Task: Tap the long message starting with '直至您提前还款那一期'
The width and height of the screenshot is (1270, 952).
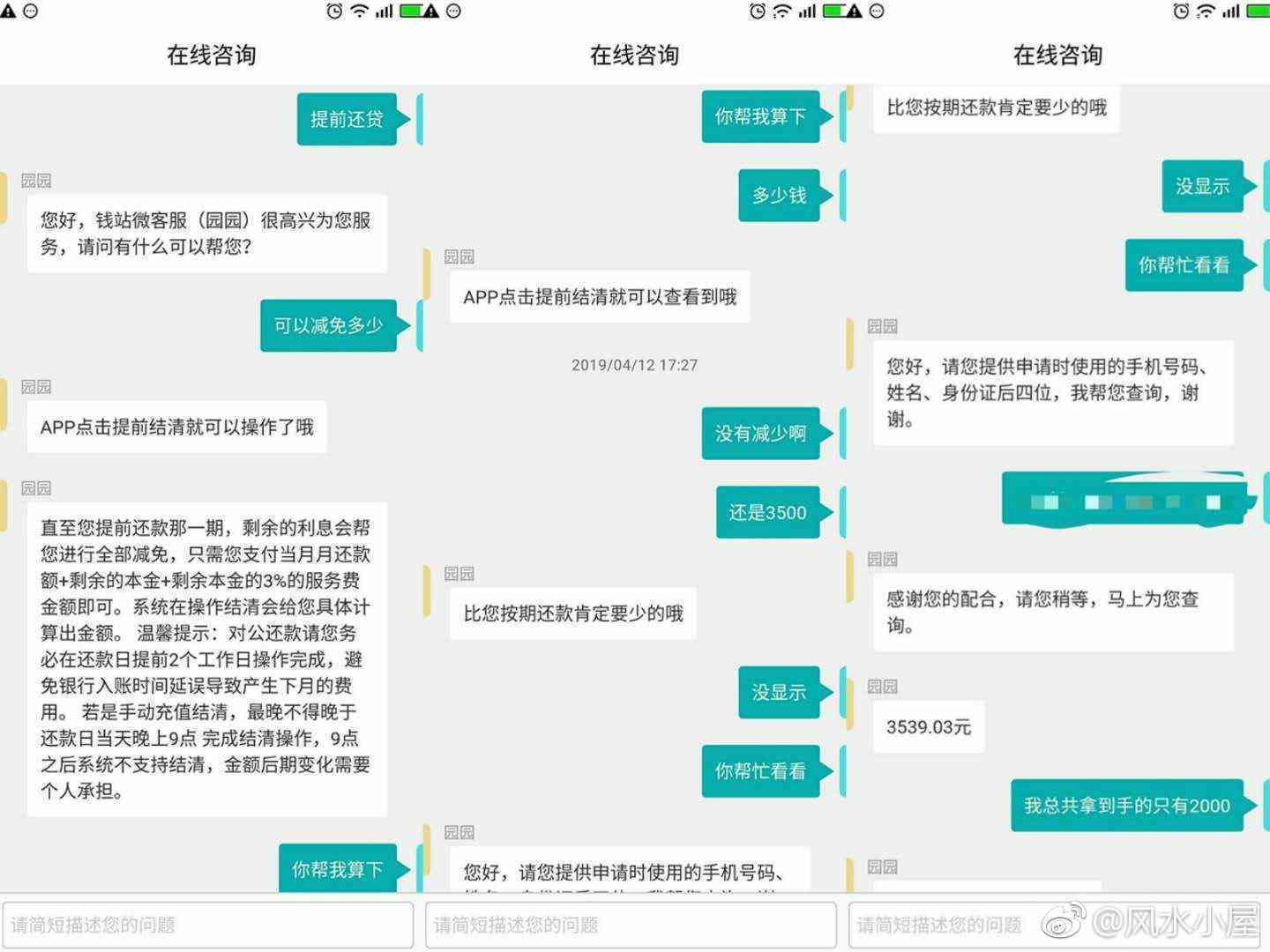Action: pyautogui.click(x=207, y=659)
